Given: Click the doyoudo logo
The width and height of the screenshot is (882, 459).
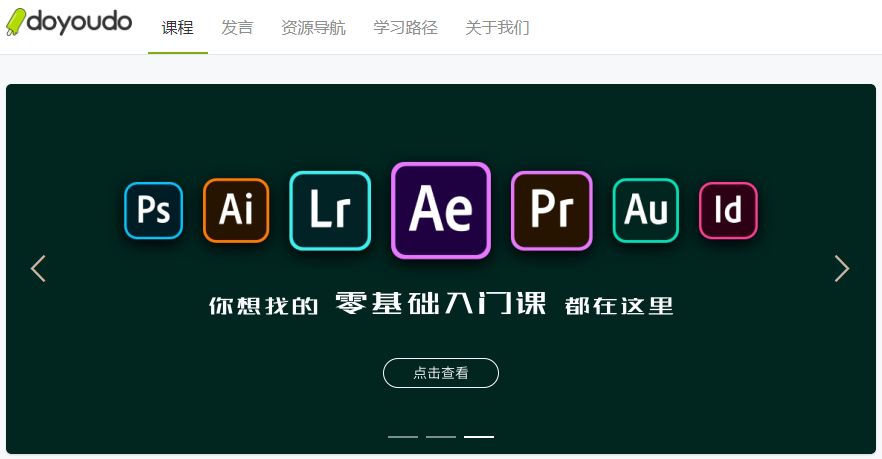Looking at the screenshot, I should click(x=69, y=22).
